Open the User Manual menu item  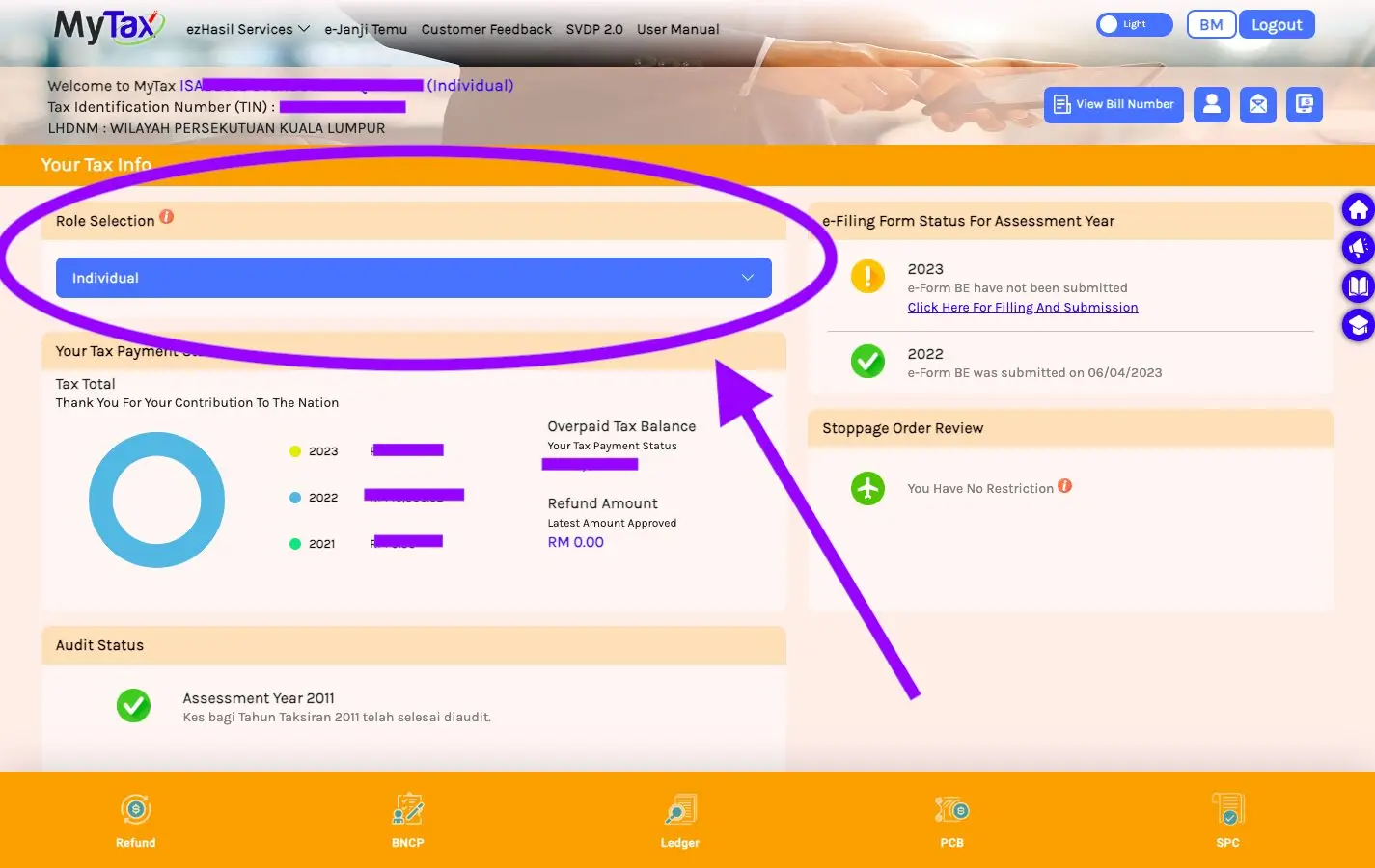click(677, 29)
